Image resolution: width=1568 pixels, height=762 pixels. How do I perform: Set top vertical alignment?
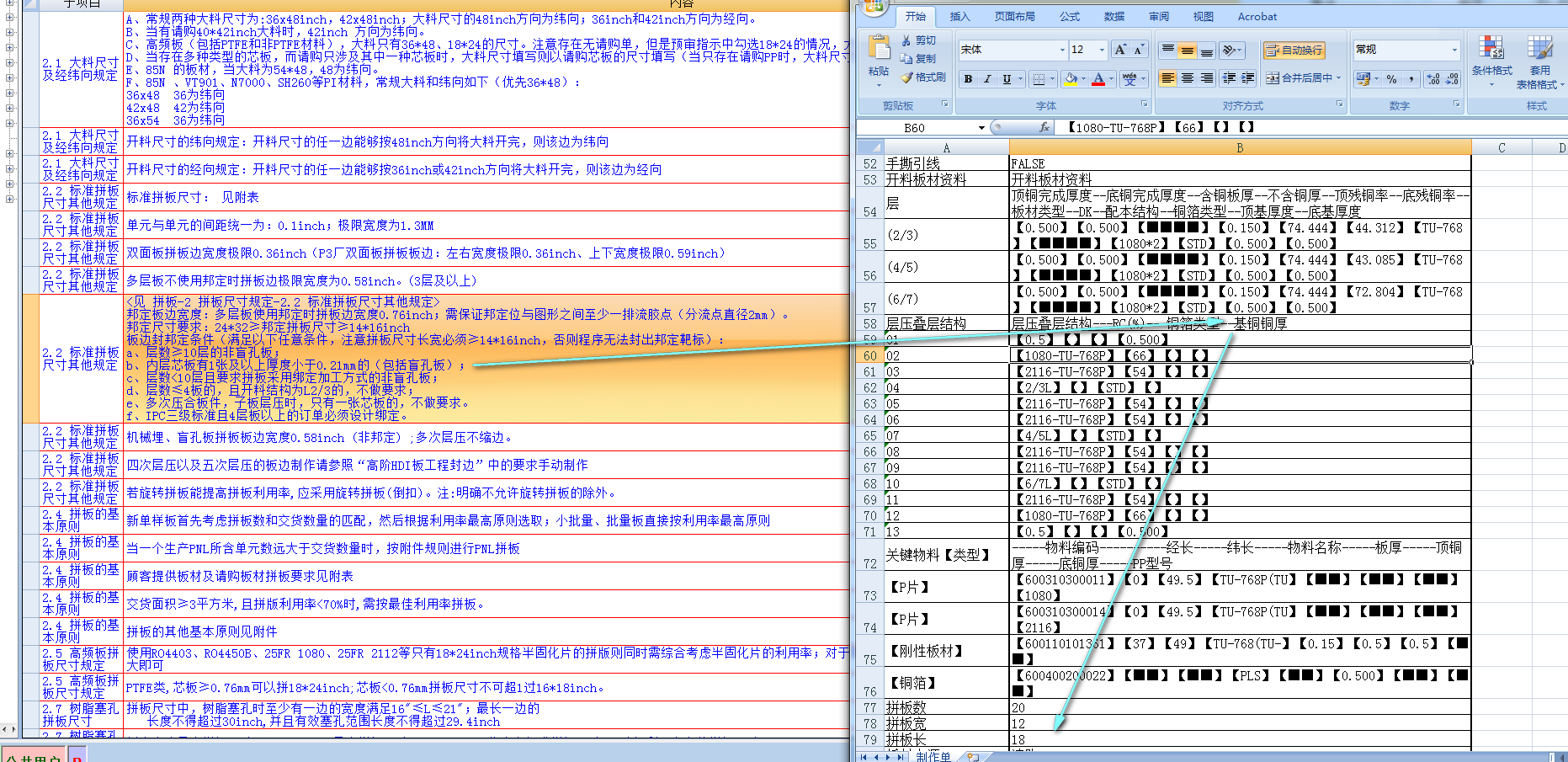[x=1168, y=51]
